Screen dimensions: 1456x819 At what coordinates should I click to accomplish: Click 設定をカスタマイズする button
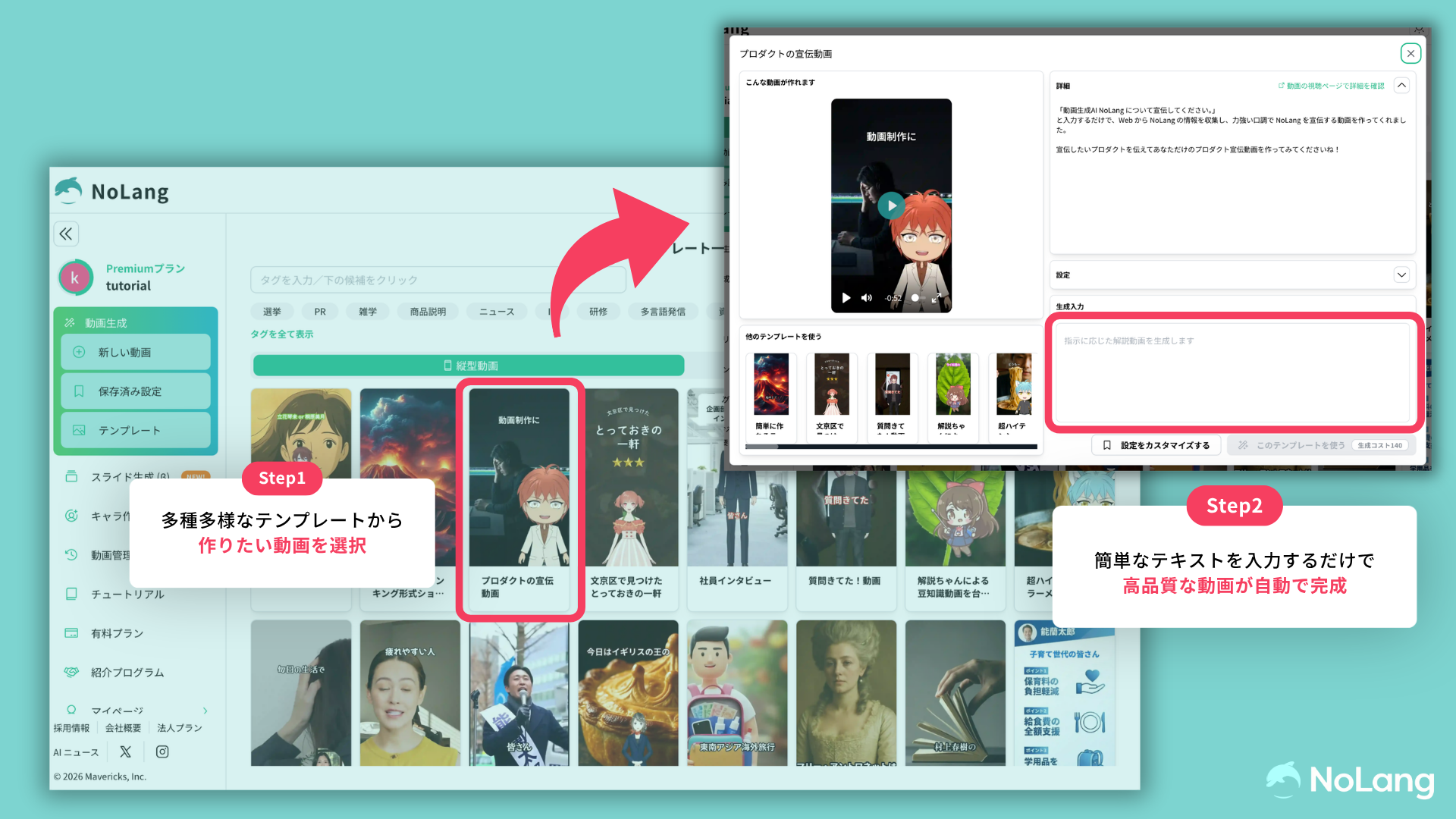[x=1156, y=445]
